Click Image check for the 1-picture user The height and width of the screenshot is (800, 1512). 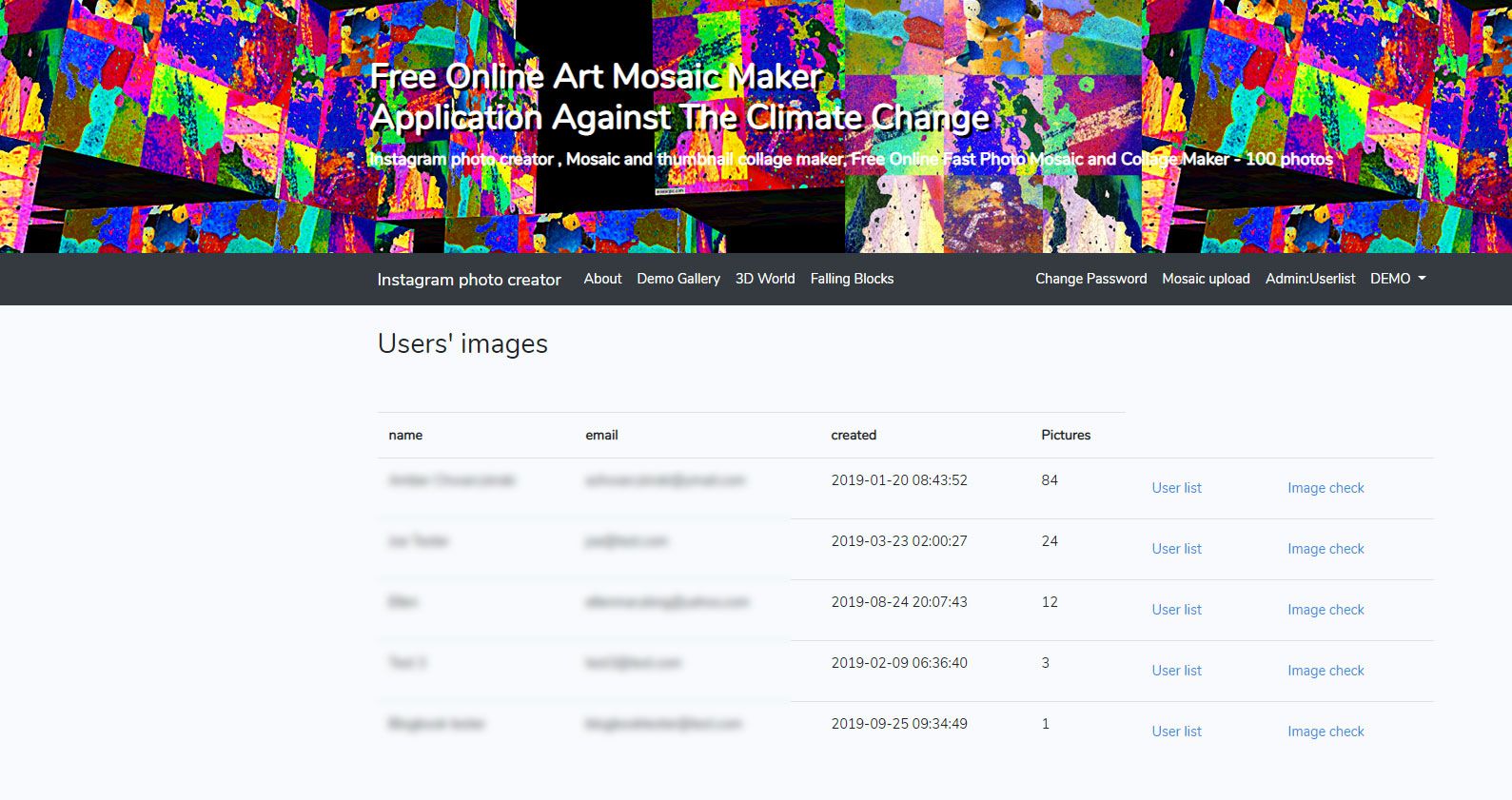1325,732
